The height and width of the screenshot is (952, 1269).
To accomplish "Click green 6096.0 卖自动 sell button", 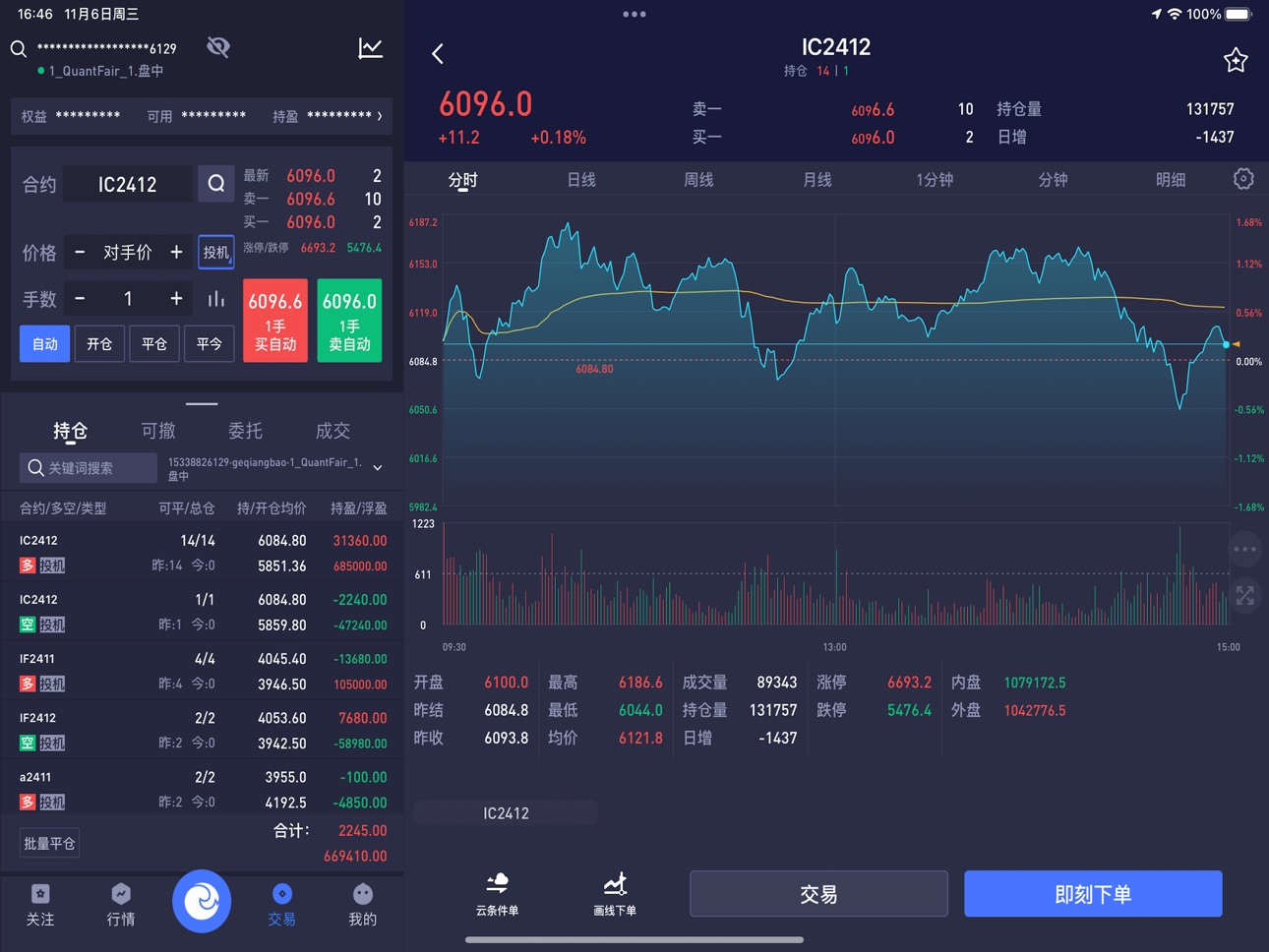I will pyautogui.click(x=349, y=321).
